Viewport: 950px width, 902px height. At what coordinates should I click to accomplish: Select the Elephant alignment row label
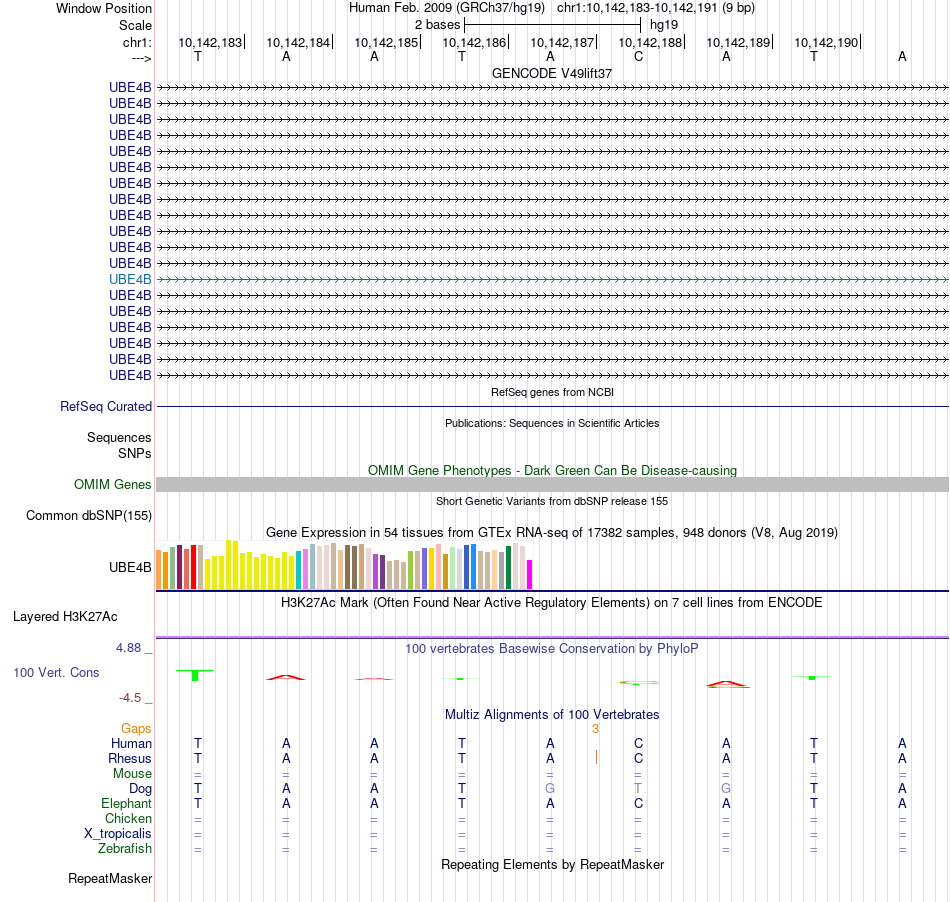(127, 804)
